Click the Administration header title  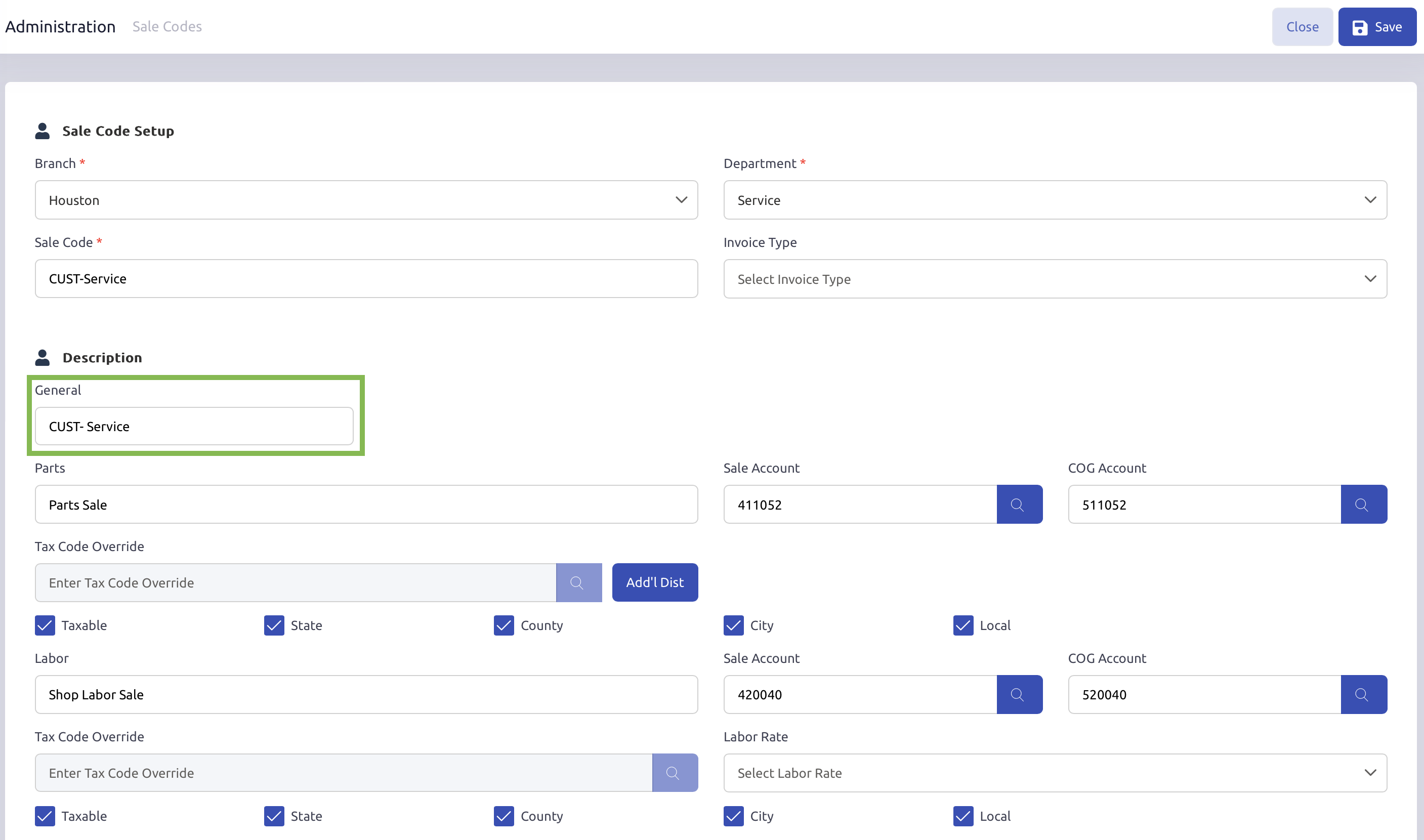click(x=61, y=27)
